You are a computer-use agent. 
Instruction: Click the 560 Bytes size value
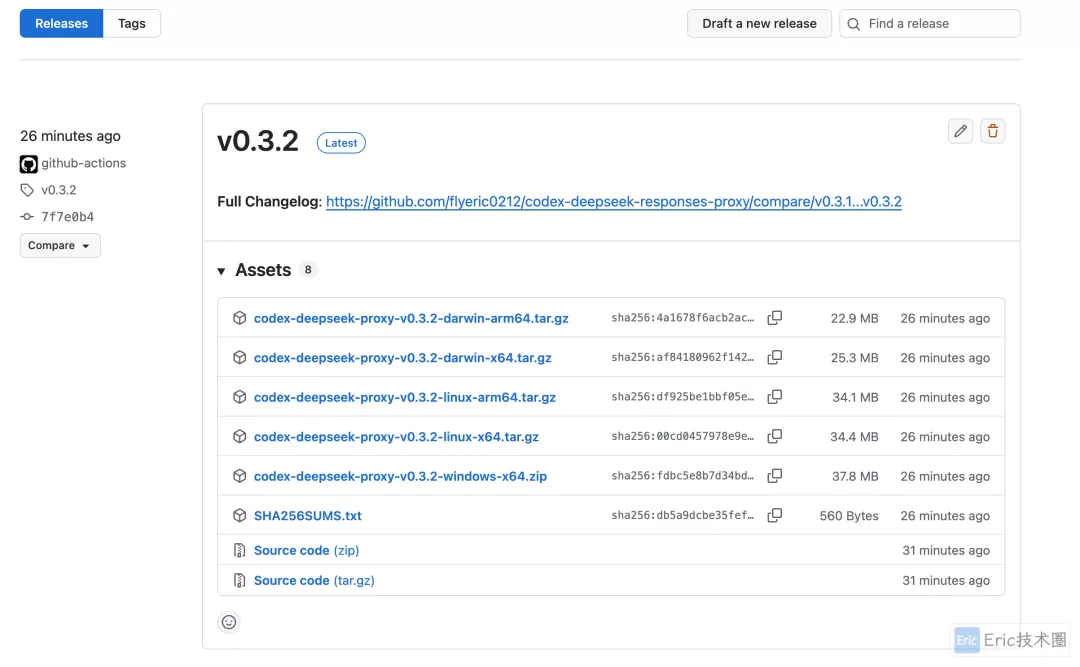(x=849, y=515)
